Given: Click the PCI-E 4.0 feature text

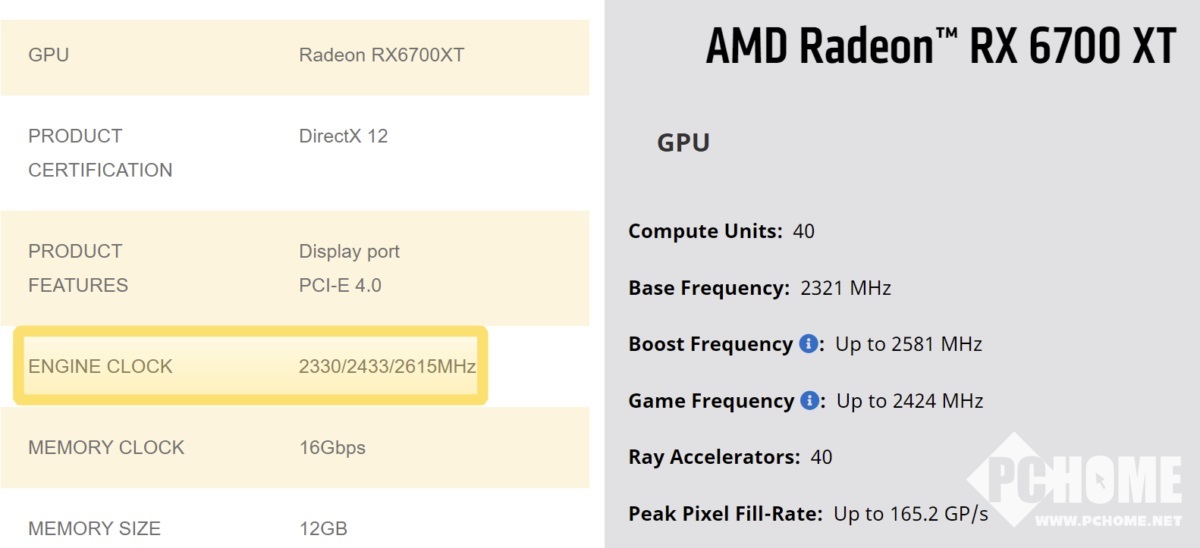Looking at the screenshot, I should tap(340, 285).
